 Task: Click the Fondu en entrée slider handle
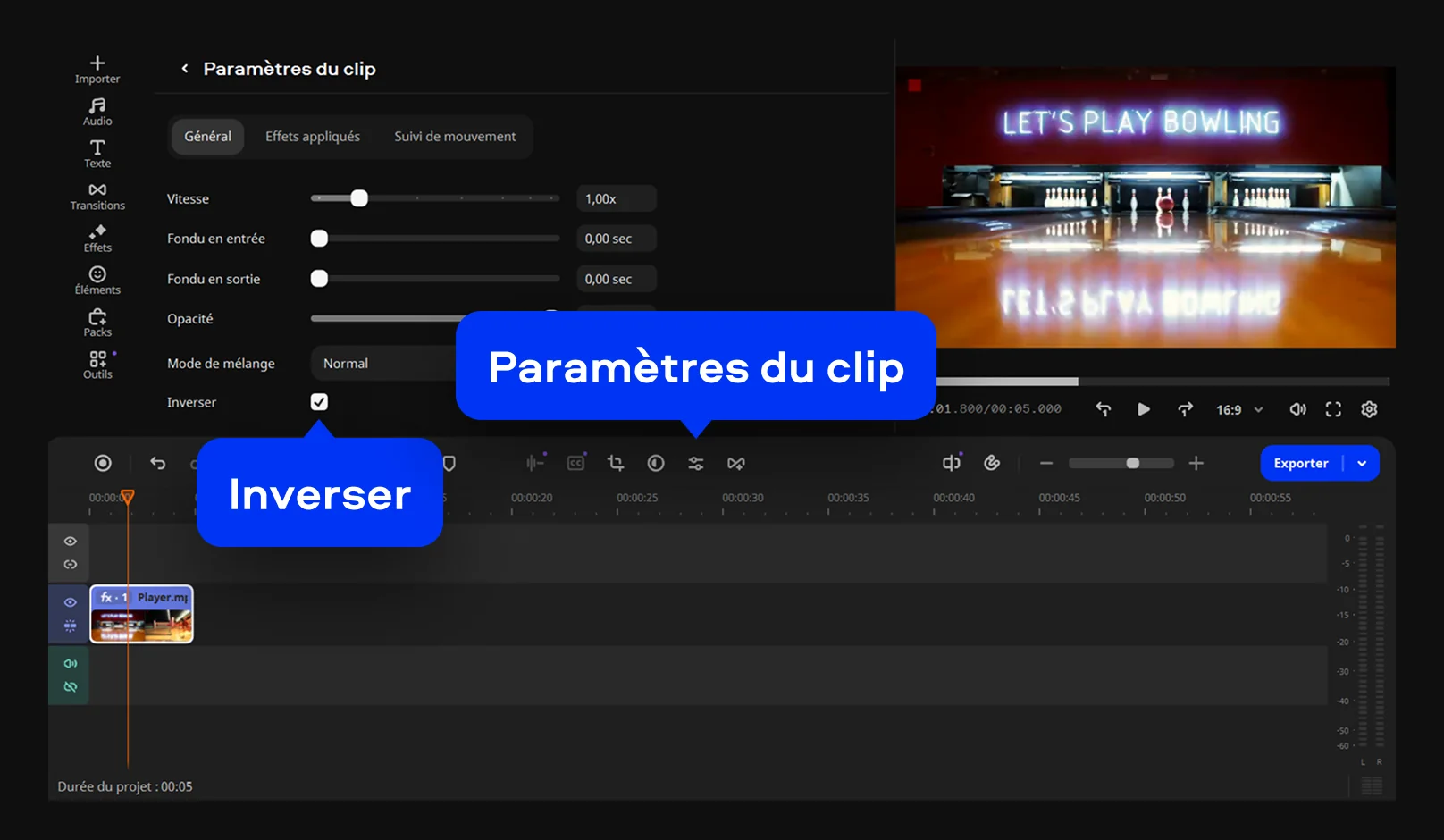click(x=319, y=239)
